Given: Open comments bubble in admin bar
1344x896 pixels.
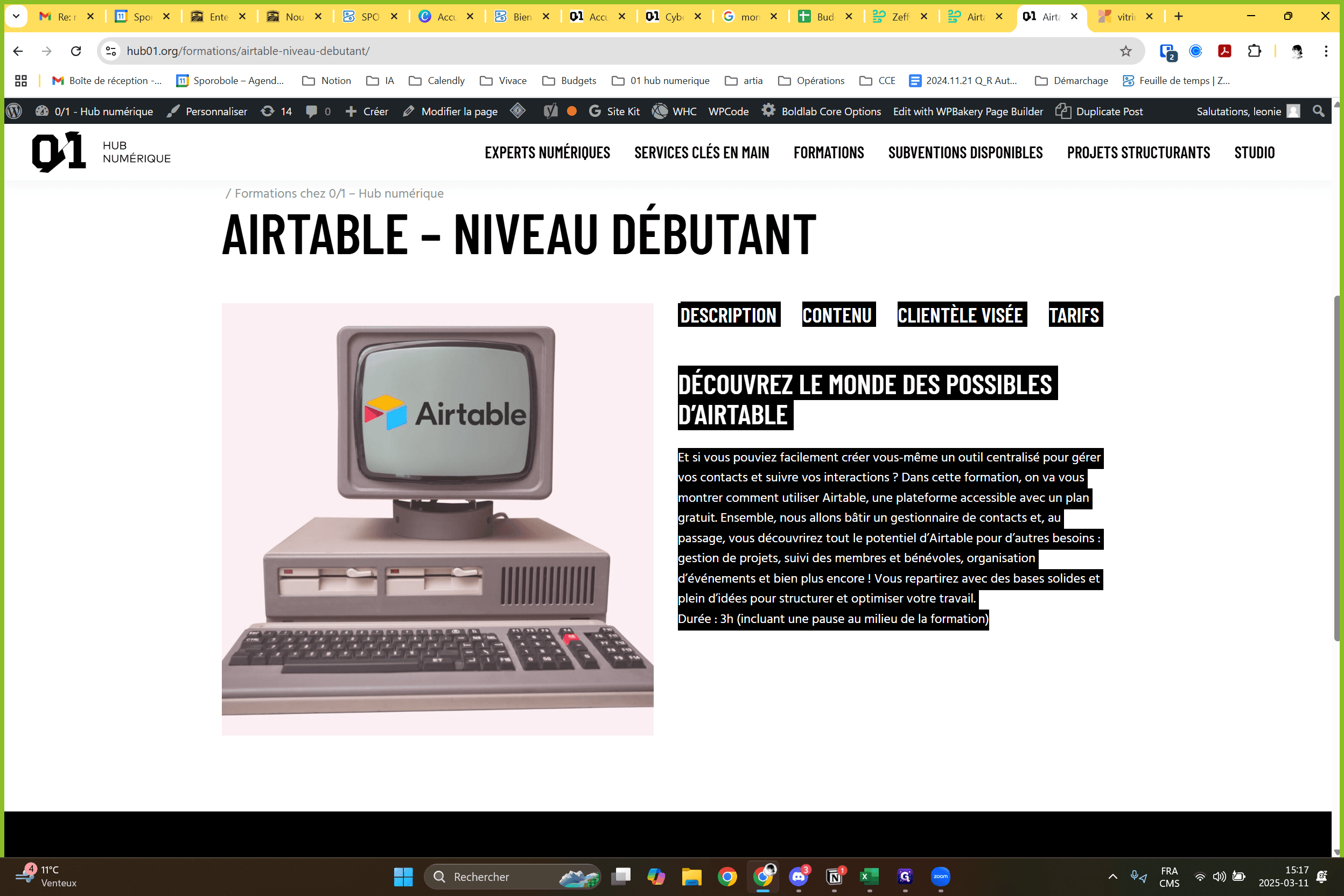Looking at the screenshot, I should (x=318, y=111).
